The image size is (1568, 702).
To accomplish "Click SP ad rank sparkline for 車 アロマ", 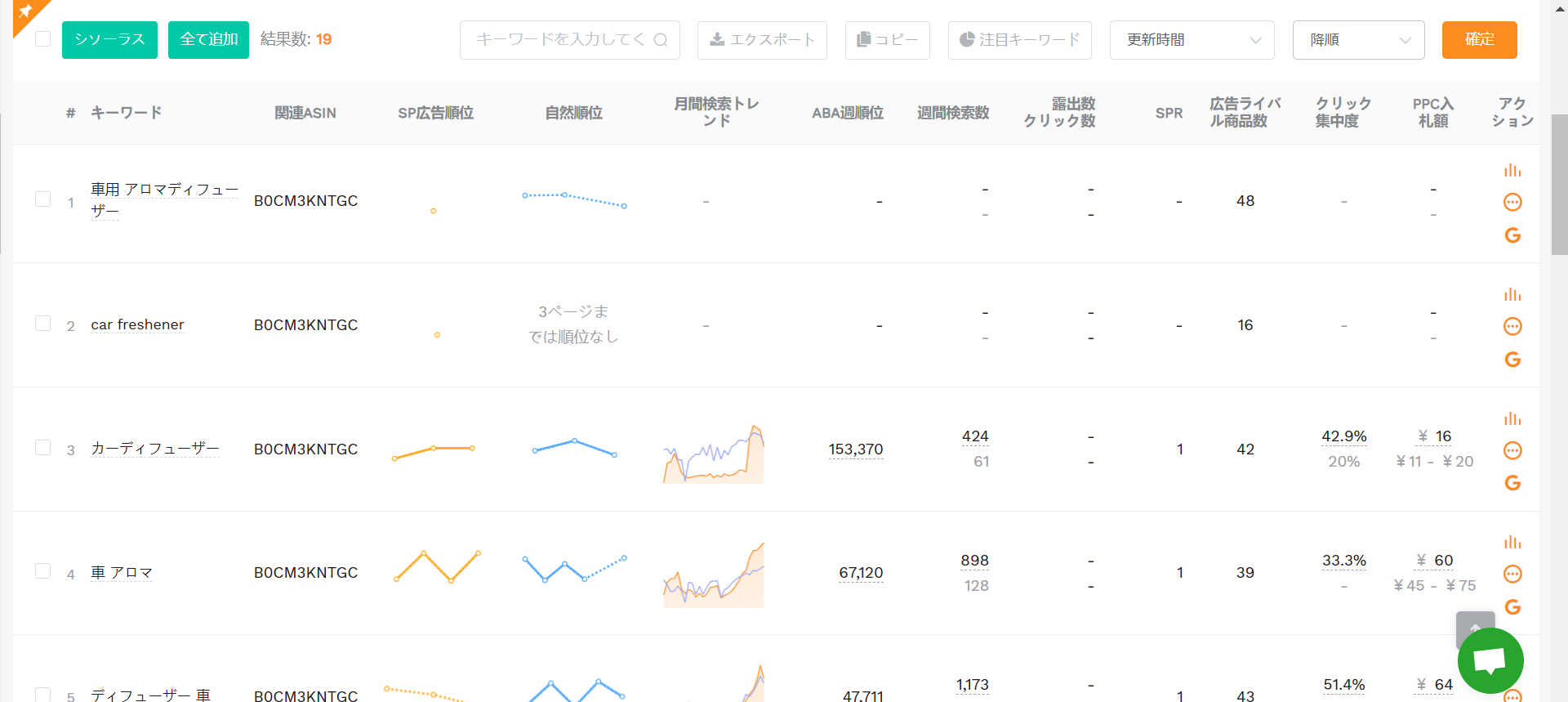I will pyautogui.click(x=437, y=566).
